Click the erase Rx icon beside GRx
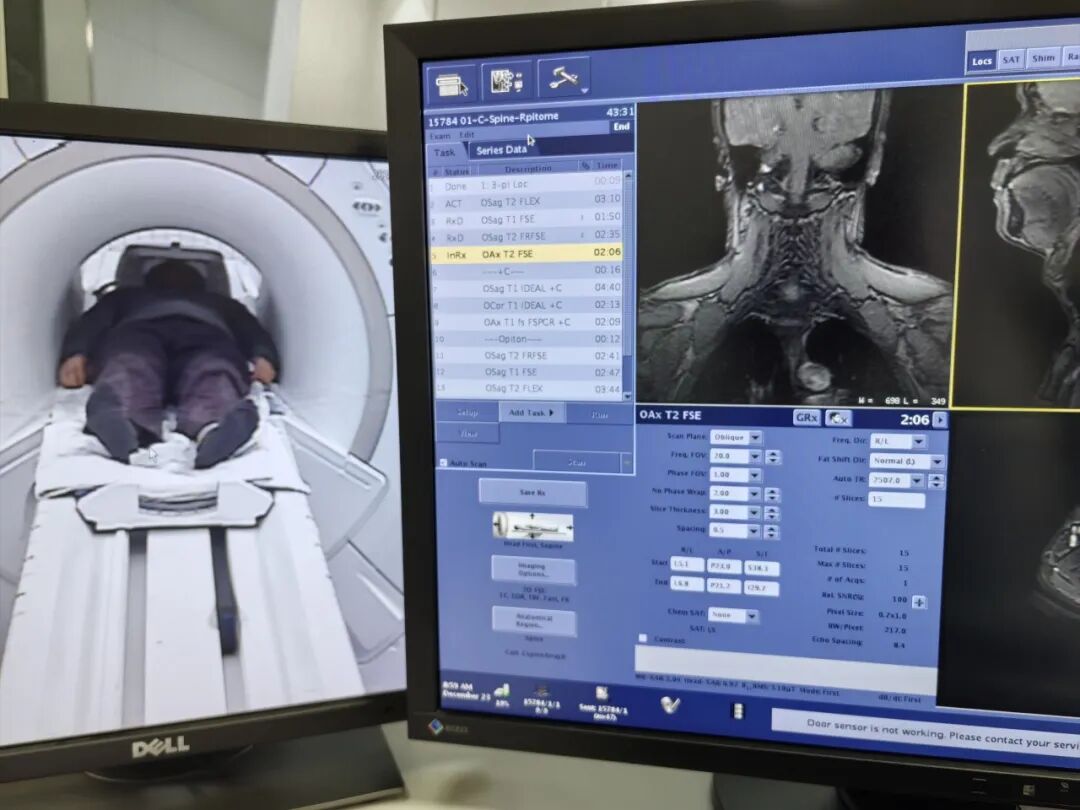 coord(838,419)
